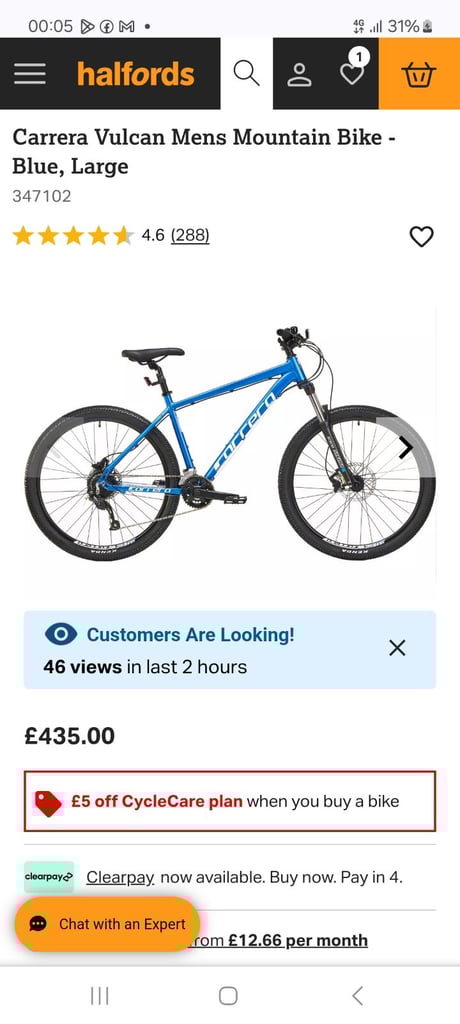Tap the clearpay logo badge

click(49, 876)
